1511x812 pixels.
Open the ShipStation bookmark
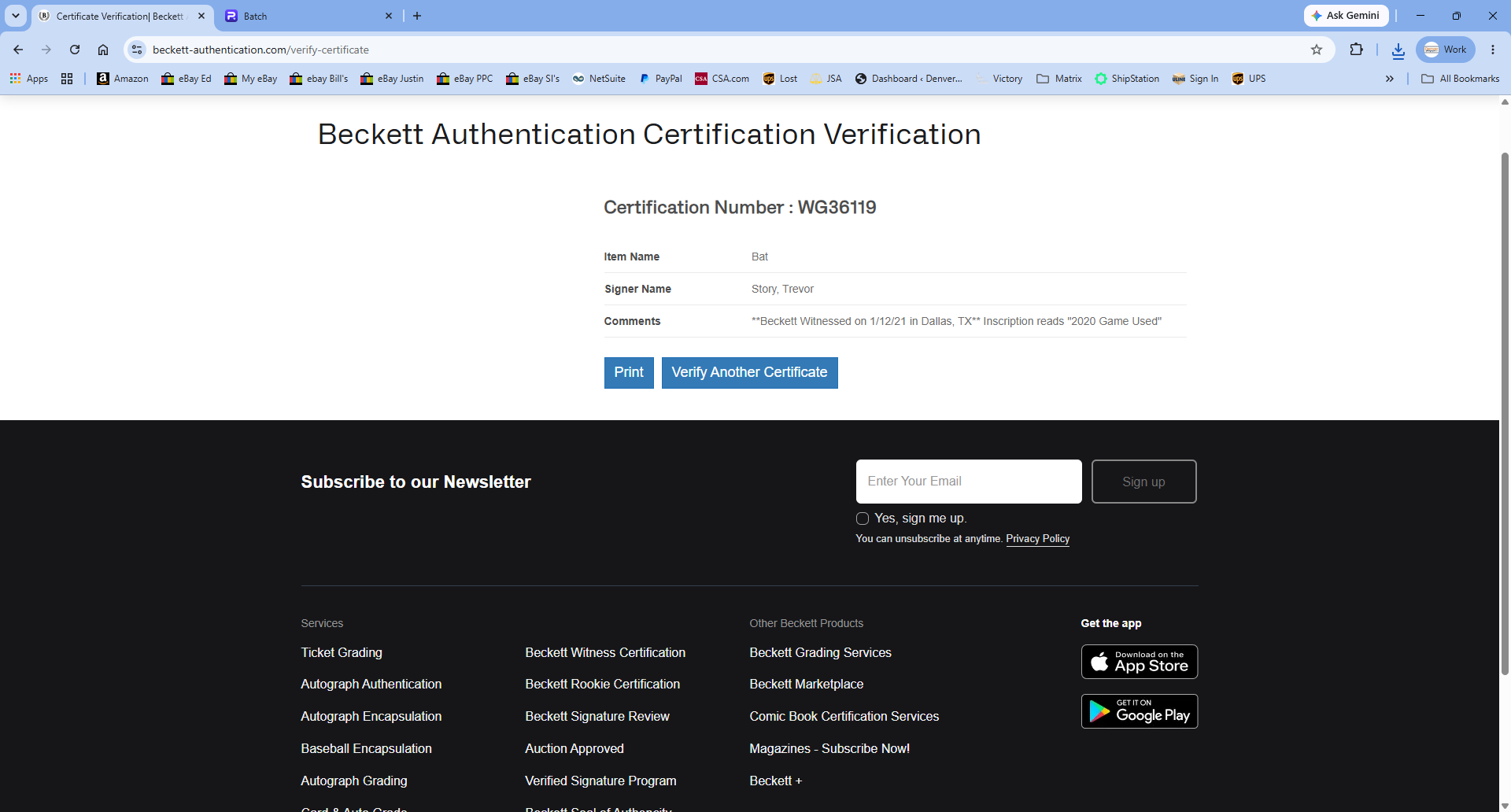click(x=1127, y=79)
